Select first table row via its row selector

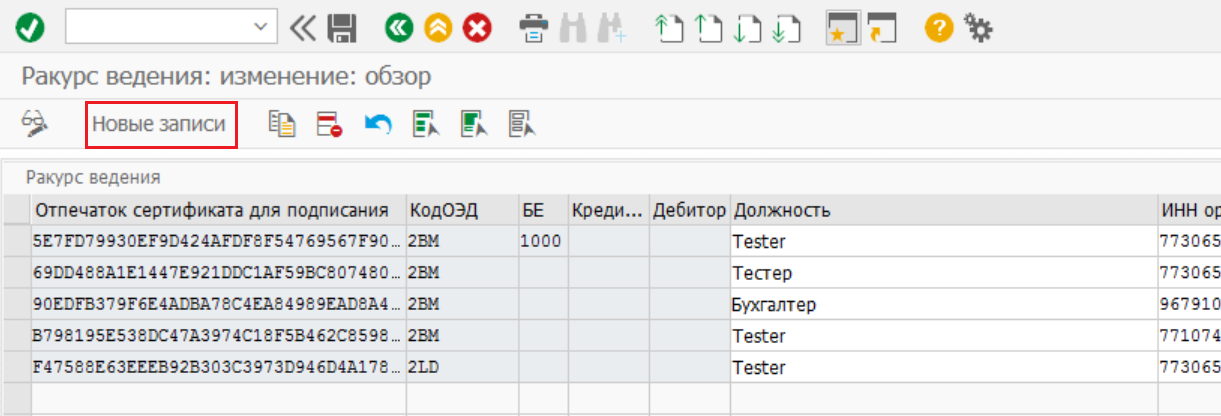point(17,241)
